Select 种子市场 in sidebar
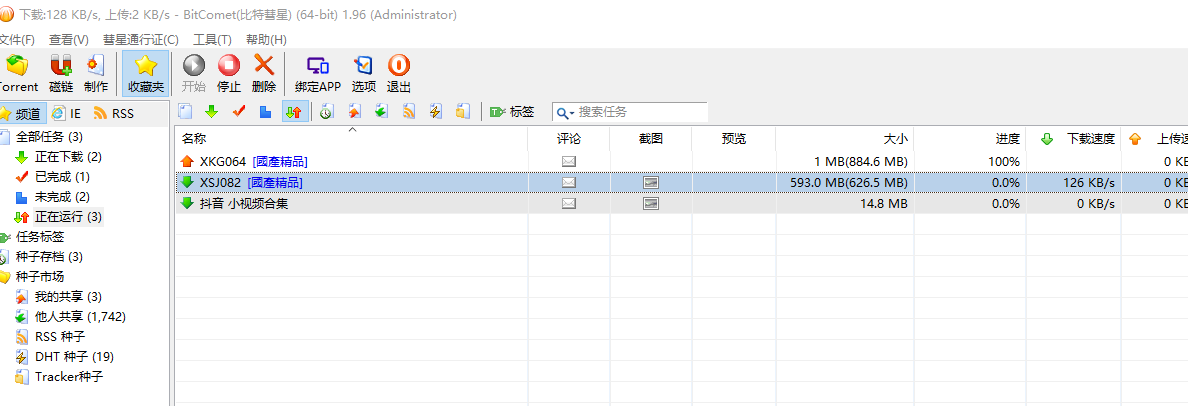This screenshot has height=406, width=1188. click(x=40, y=276)
